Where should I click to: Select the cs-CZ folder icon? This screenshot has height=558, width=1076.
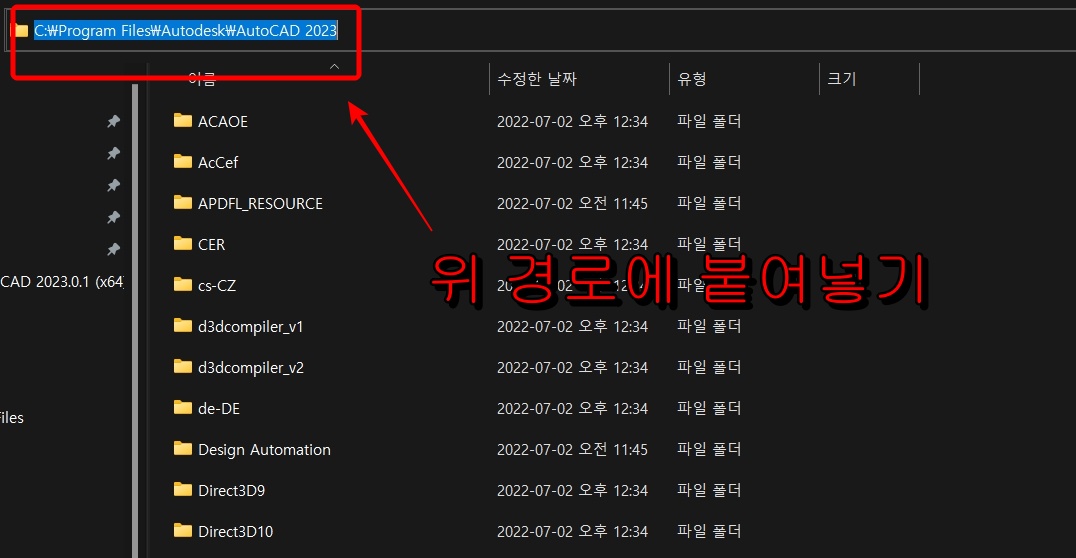183,285
